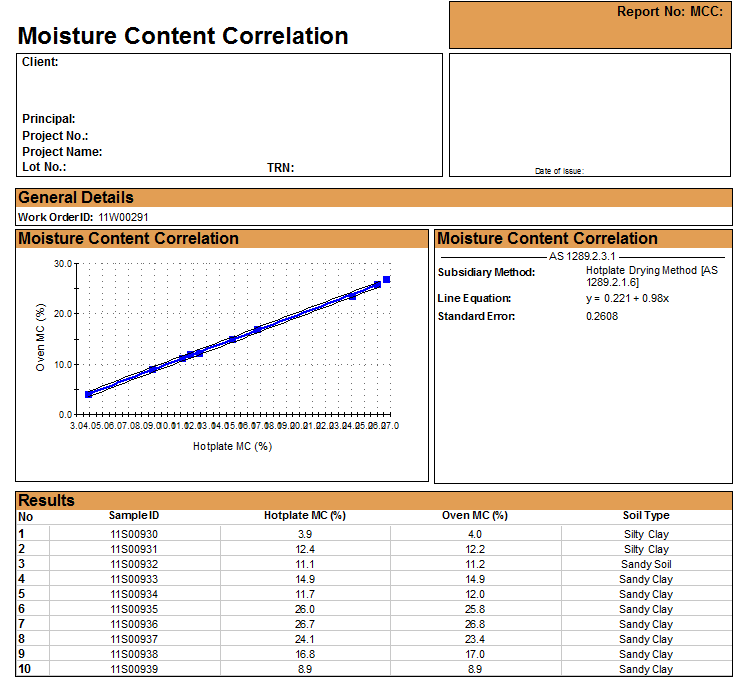Select Work Order ID value 11W00291

(124, 217)
